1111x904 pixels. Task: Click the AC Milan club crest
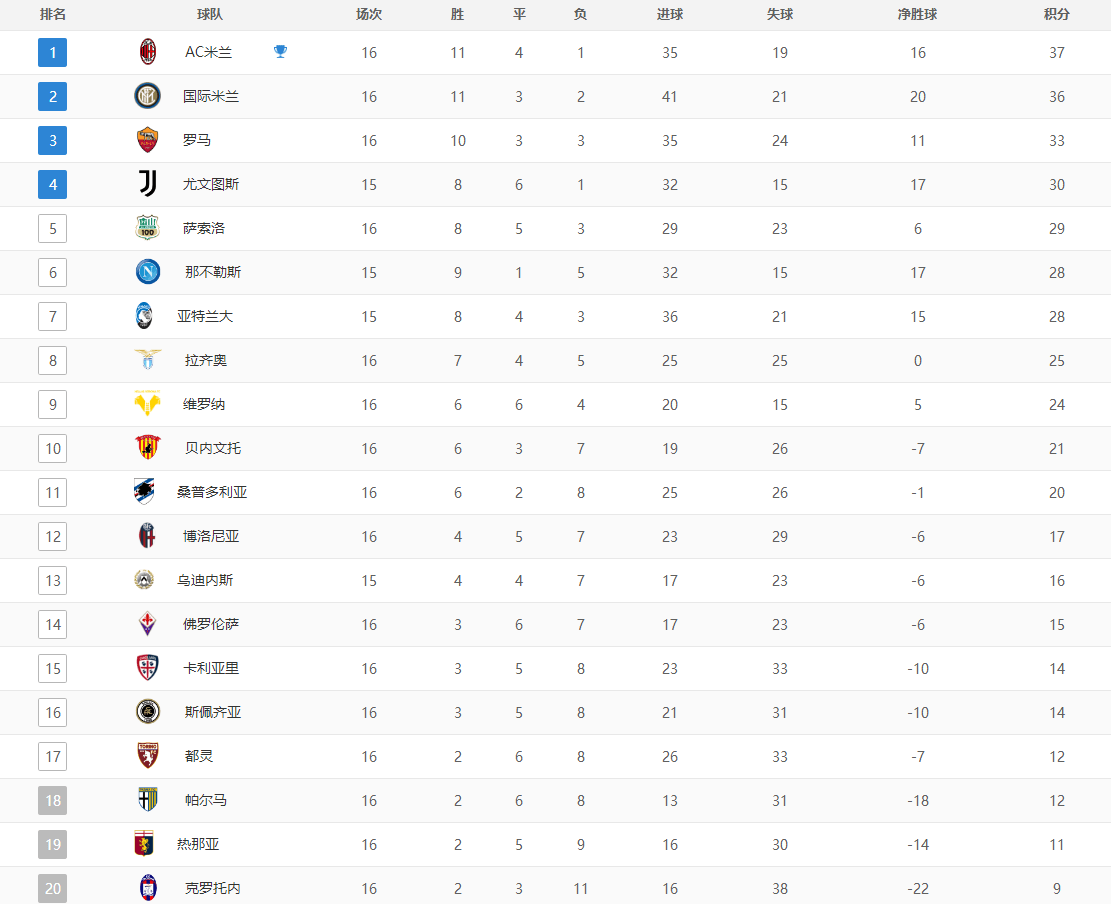click(x=148, y=52)
